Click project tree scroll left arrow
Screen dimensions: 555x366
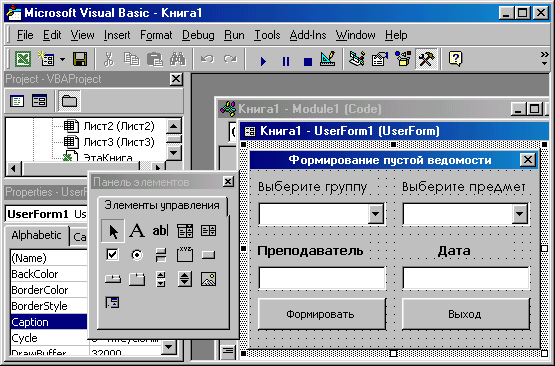point(14,168)
